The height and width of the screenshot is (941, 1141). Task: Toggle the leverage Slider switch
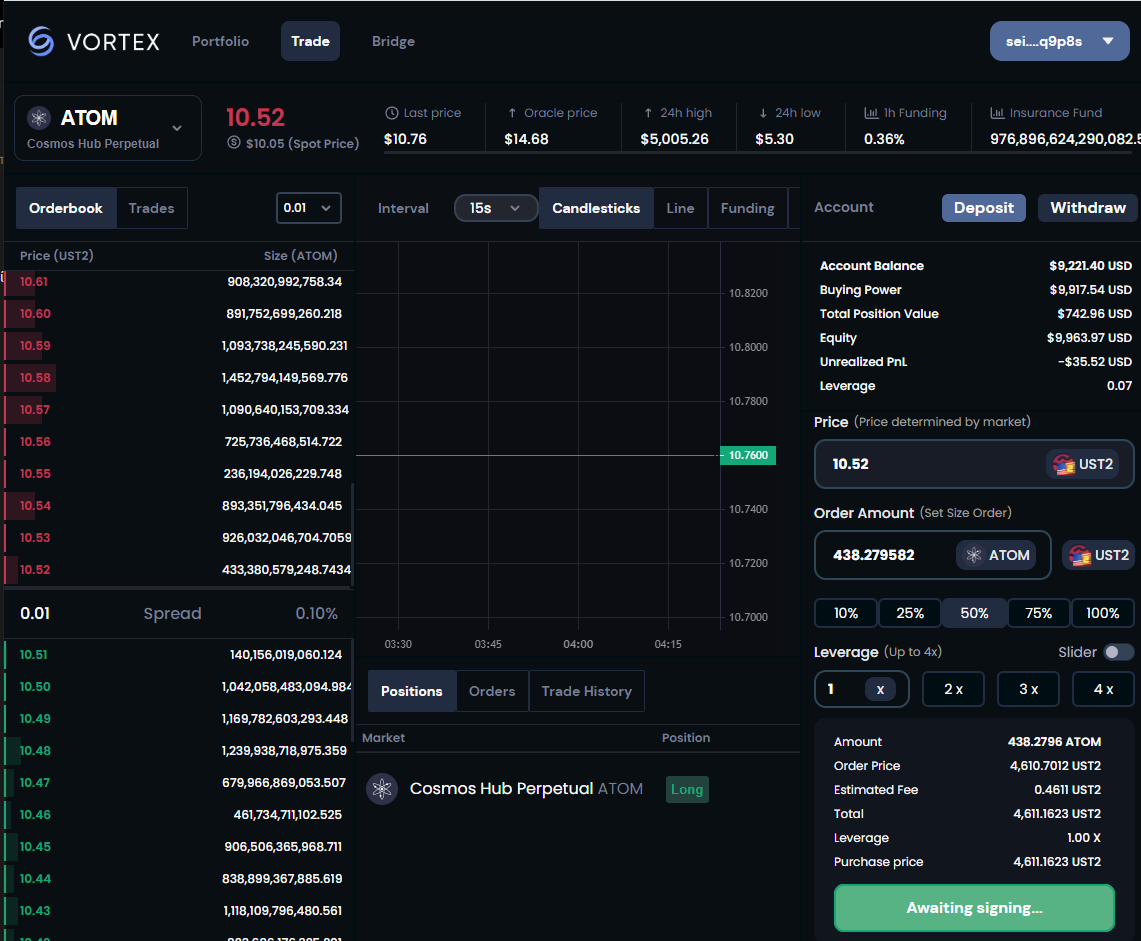[x=1118, y=652]
